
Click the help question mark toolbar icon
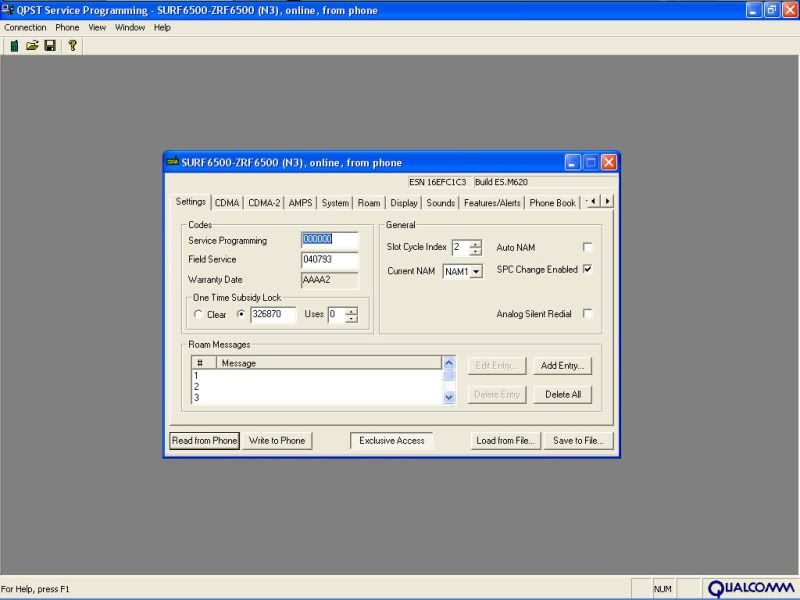pos(72,46)
